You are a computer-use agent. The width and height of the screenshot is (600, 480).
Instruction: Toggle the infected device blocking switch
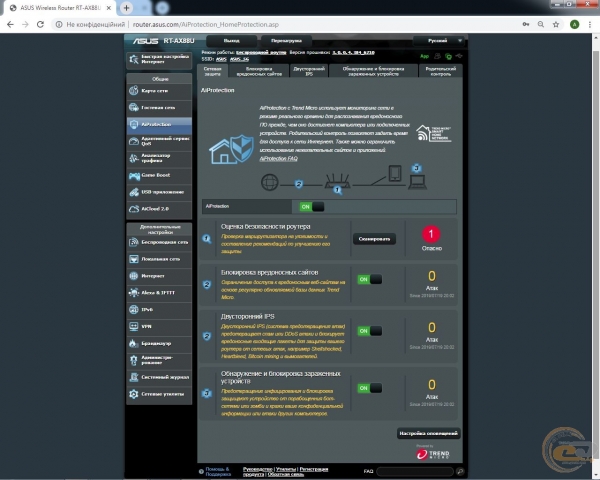click(x=370, y=388)
